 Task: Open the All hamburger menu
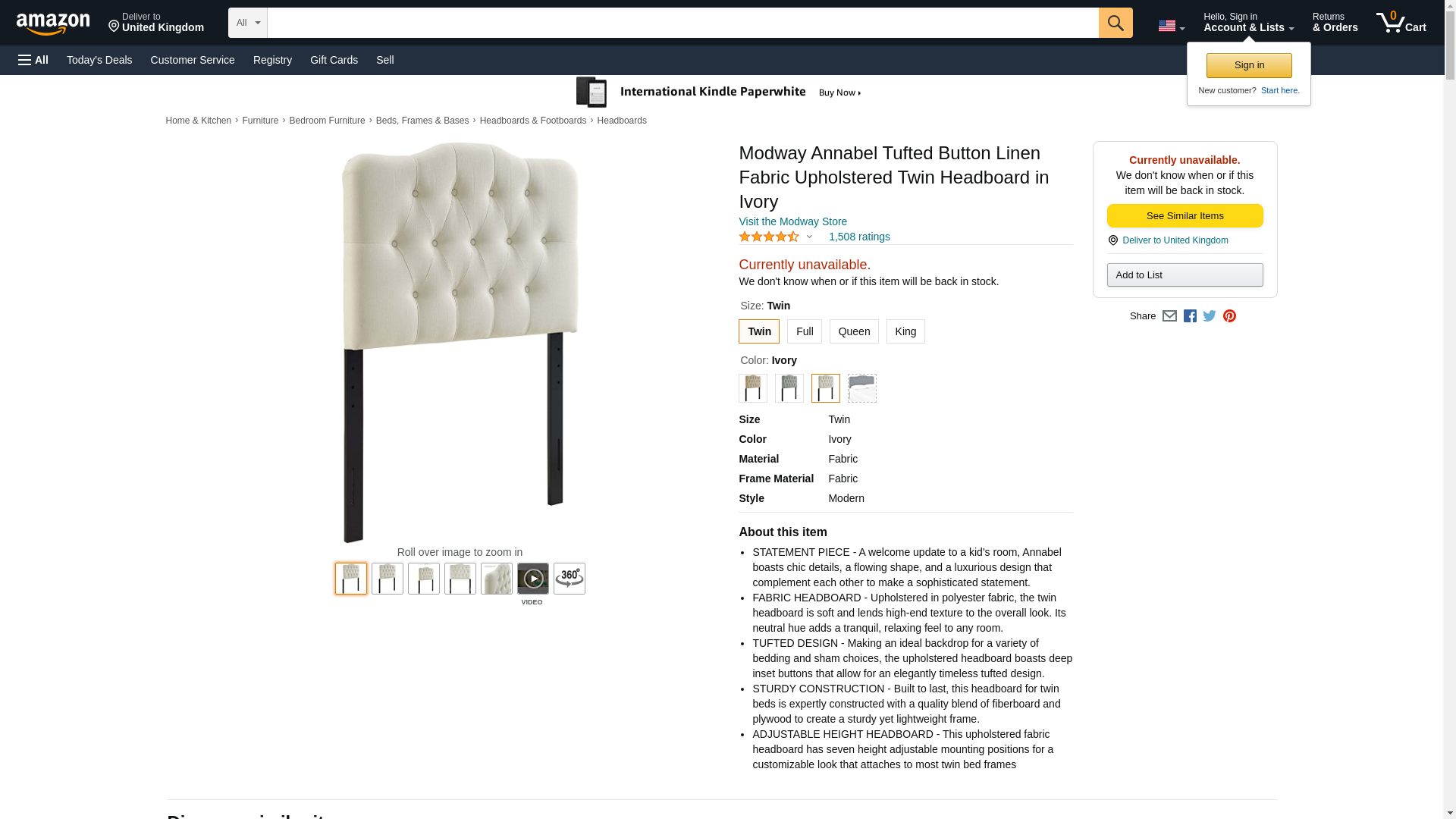(33, 60)
